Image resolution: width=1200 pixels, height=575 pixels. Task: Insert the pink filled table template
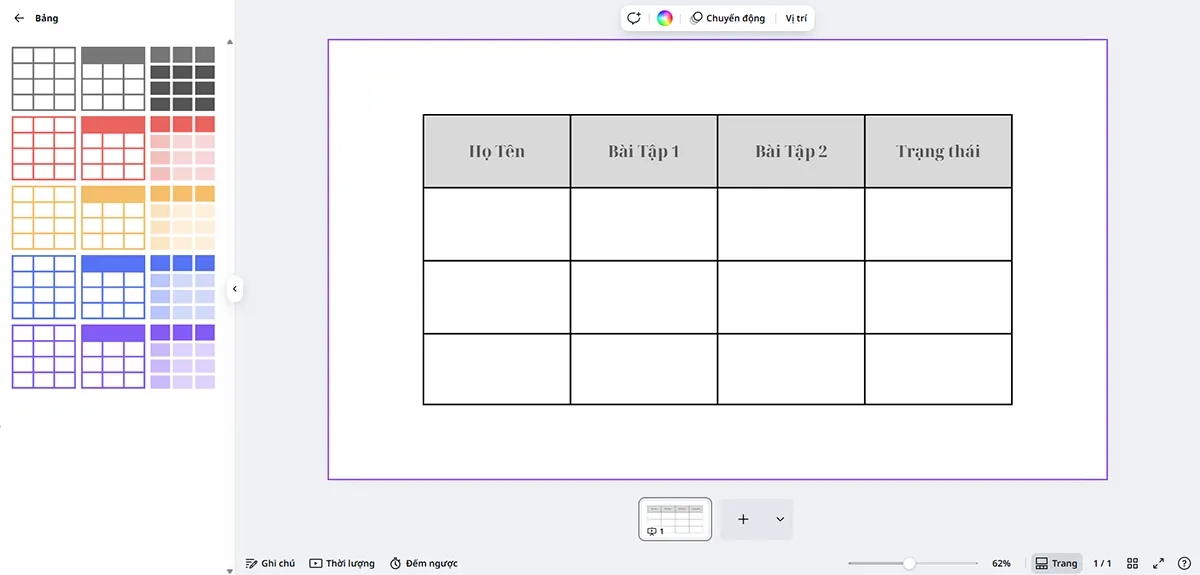(182, 148)
